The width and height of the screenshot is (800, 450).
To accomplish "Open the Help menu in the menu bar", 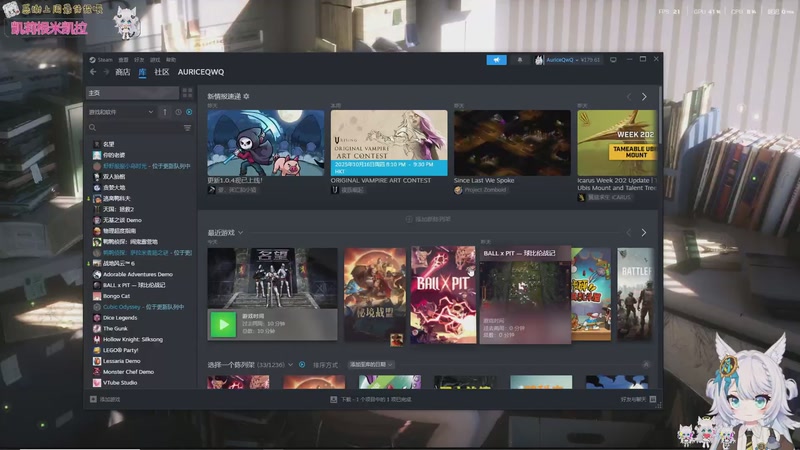I will (171, 60).
